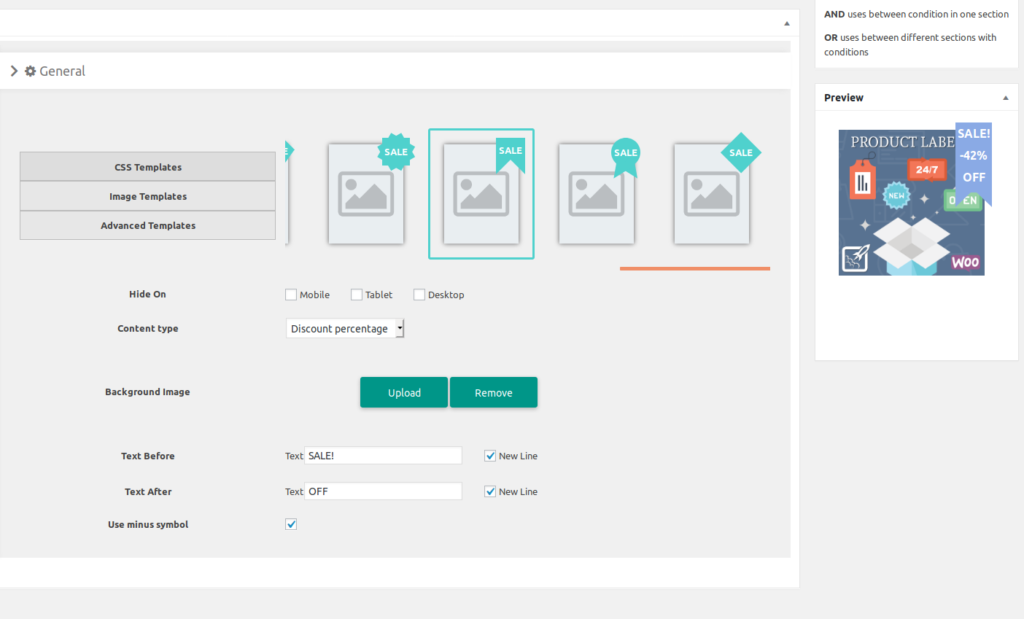Uncheck New Line for Text Before

(x=490, y=456)
